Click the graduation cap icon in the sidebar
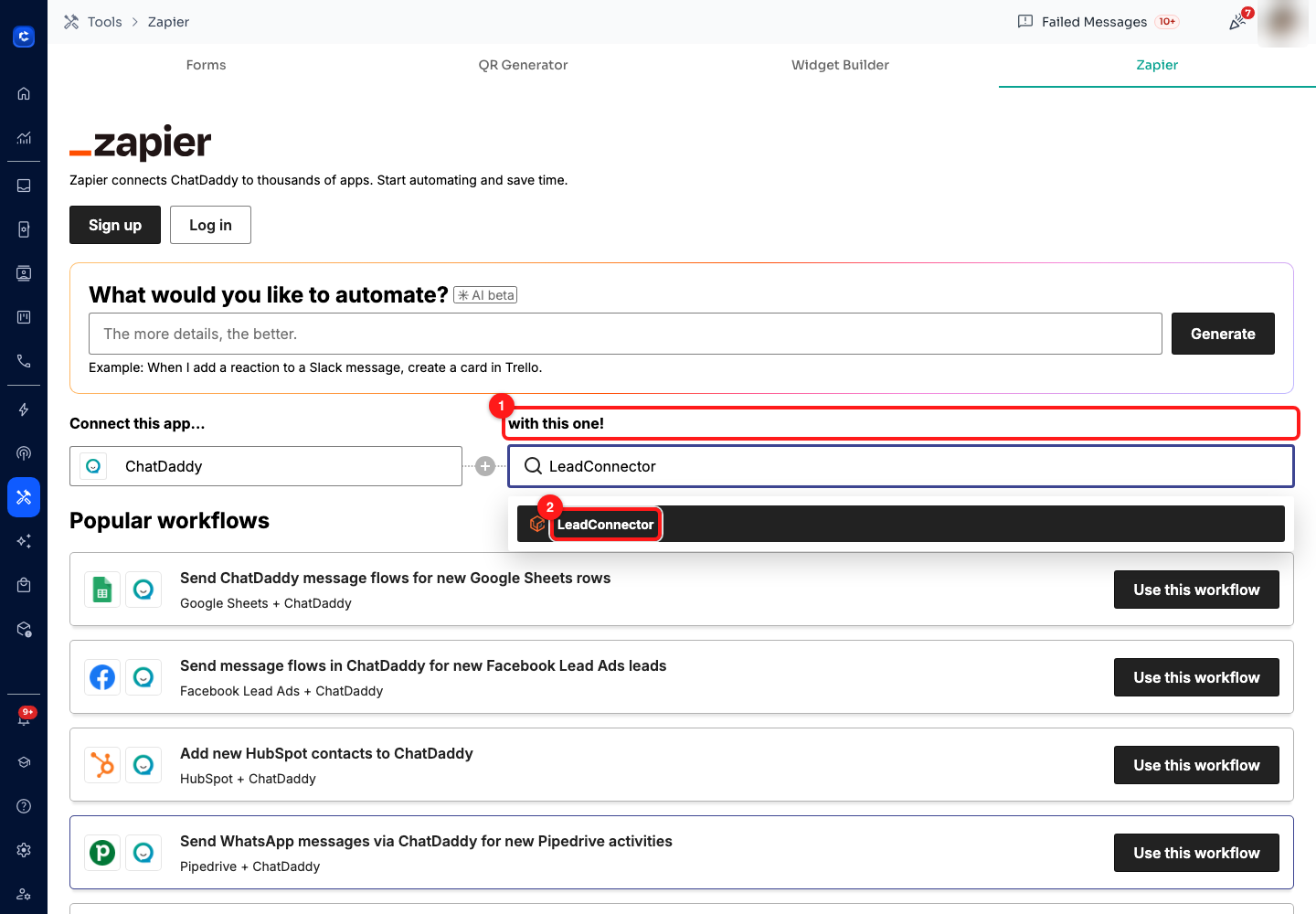This screenshot has width=1316, height=914. 24,762
